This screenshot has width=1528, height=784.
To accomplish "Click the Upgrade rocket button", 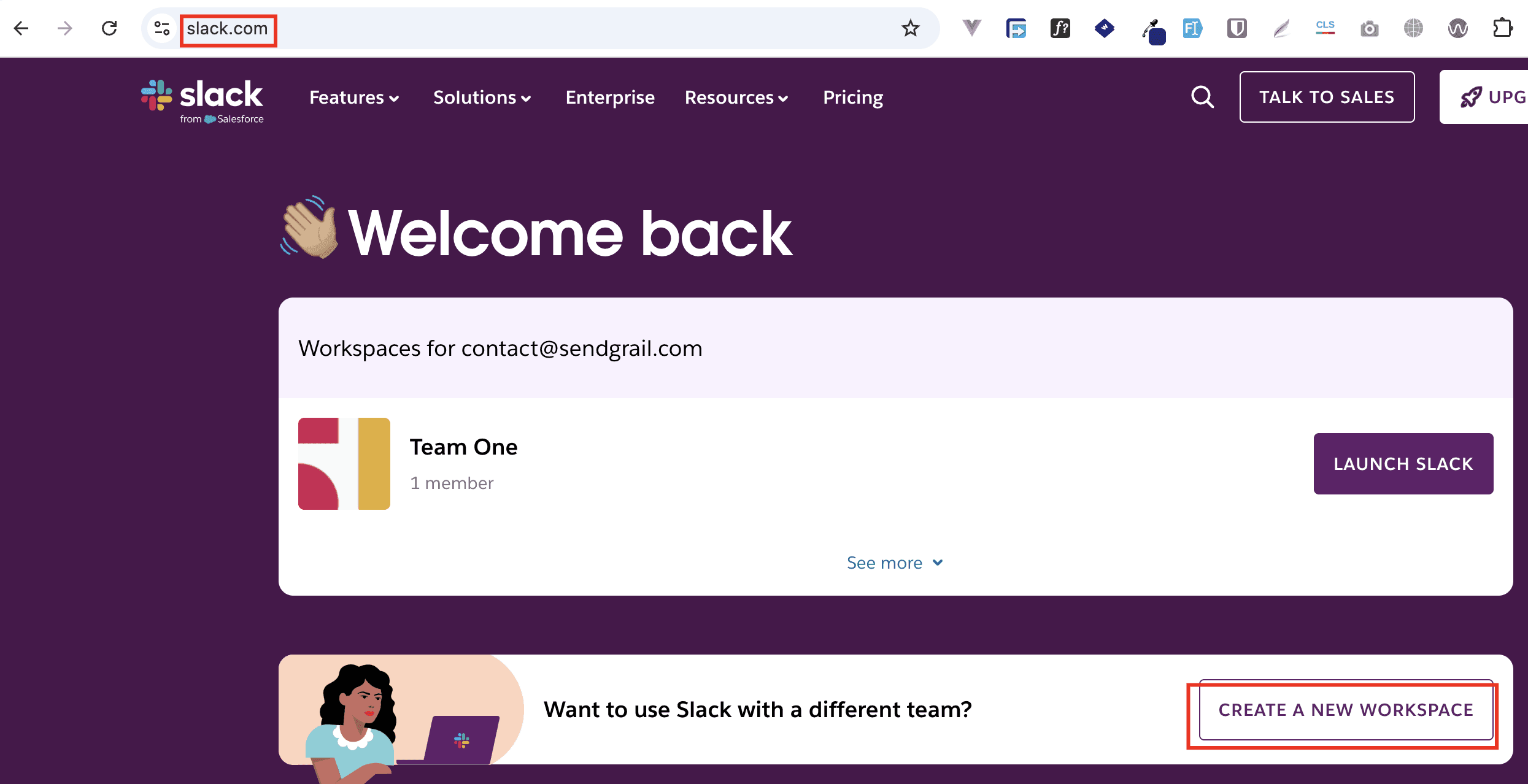I will [x=1484, y=97].
